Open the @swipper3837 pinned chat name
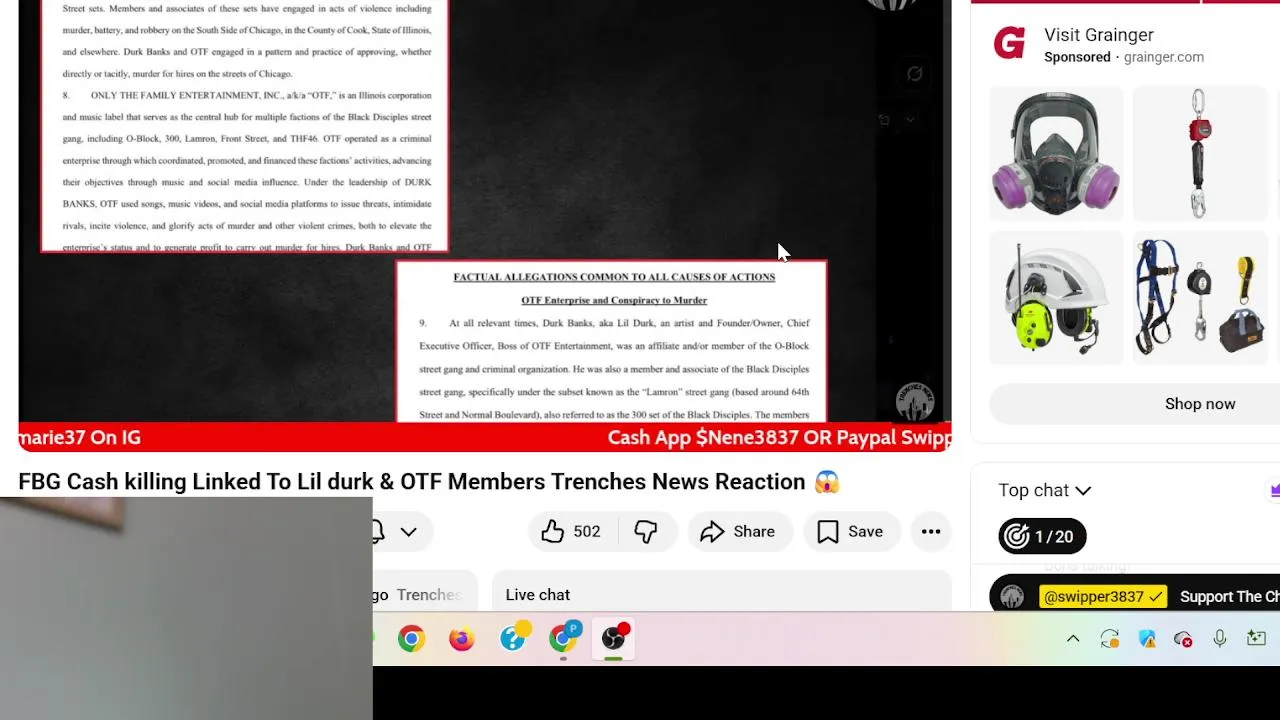The image size is (1280, 720). pyautogui.click(x=1103, y=597)
